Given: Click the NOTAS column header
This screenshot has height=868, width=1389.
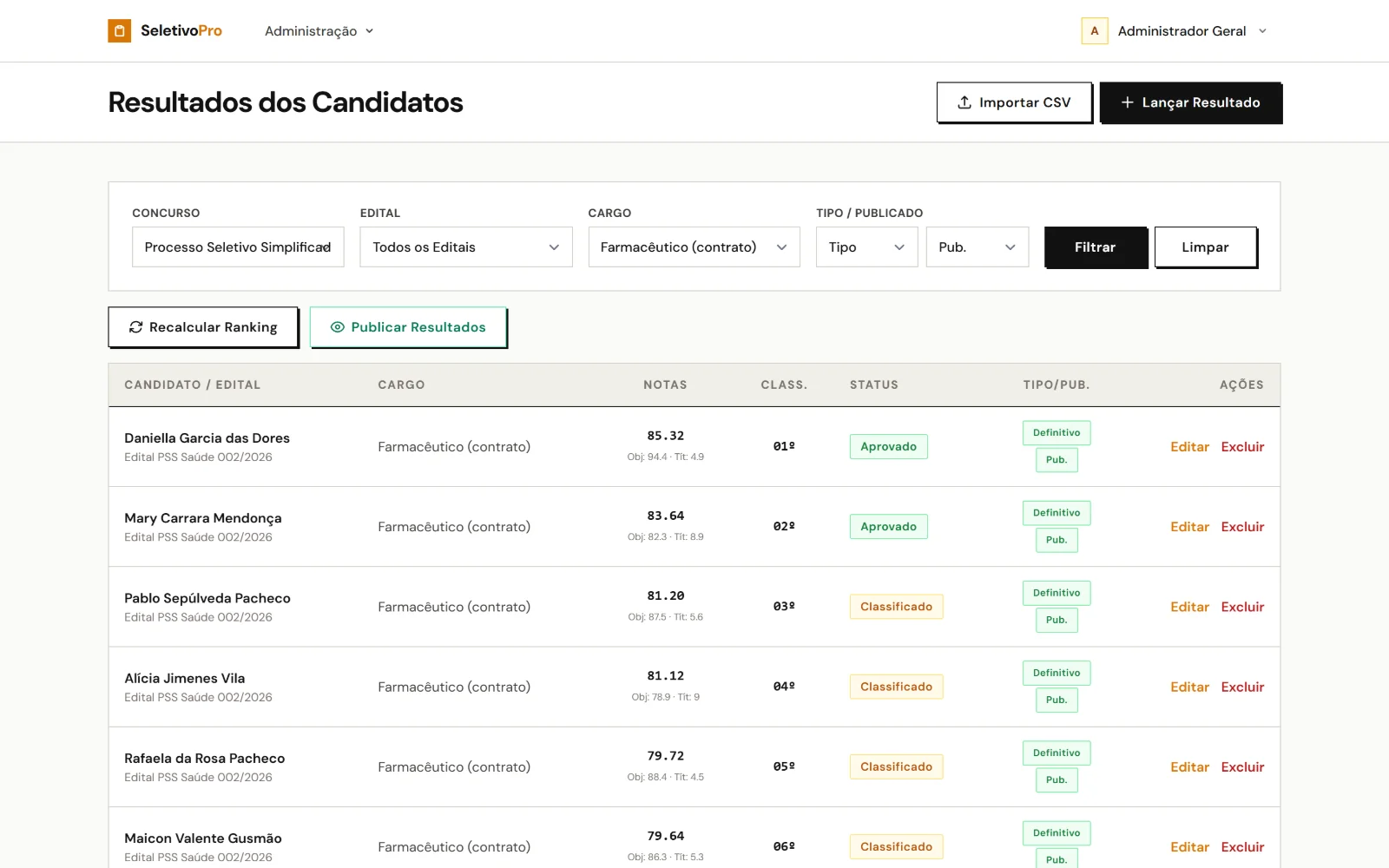Looking at the screenshot, I should pyautogui.click(x=665, y=385).
